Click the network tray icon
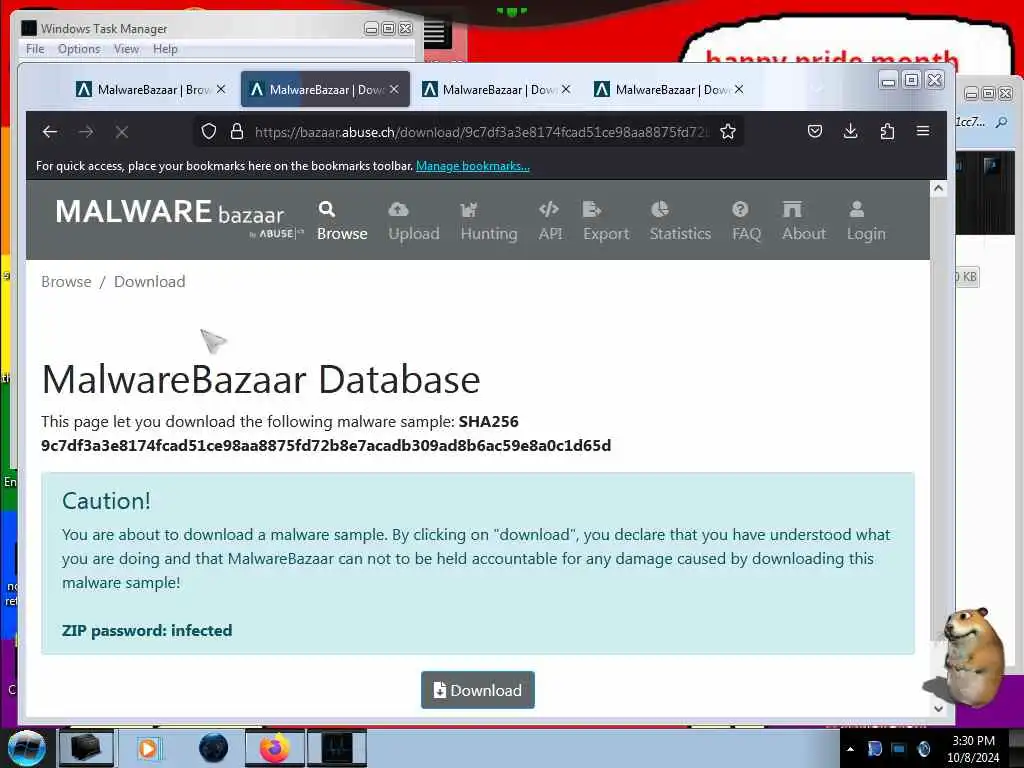The width and height of the screenshot is (1024, 768). point(899,749)
